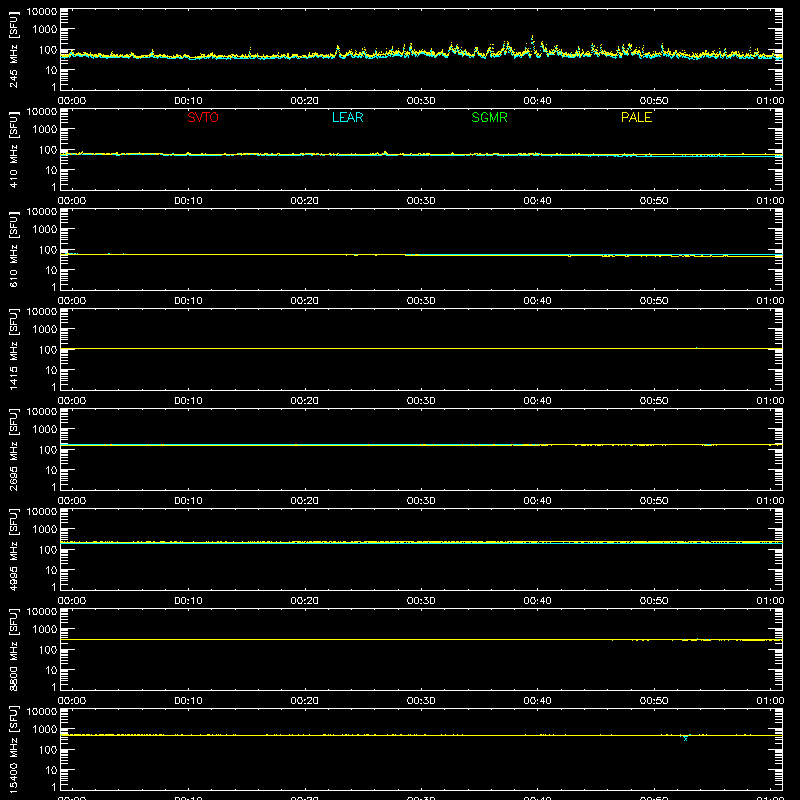This screenshot has height=800, width=800.
Task: Click the 1000 tick label on 410 MHz axis
Action: [45, 130]
